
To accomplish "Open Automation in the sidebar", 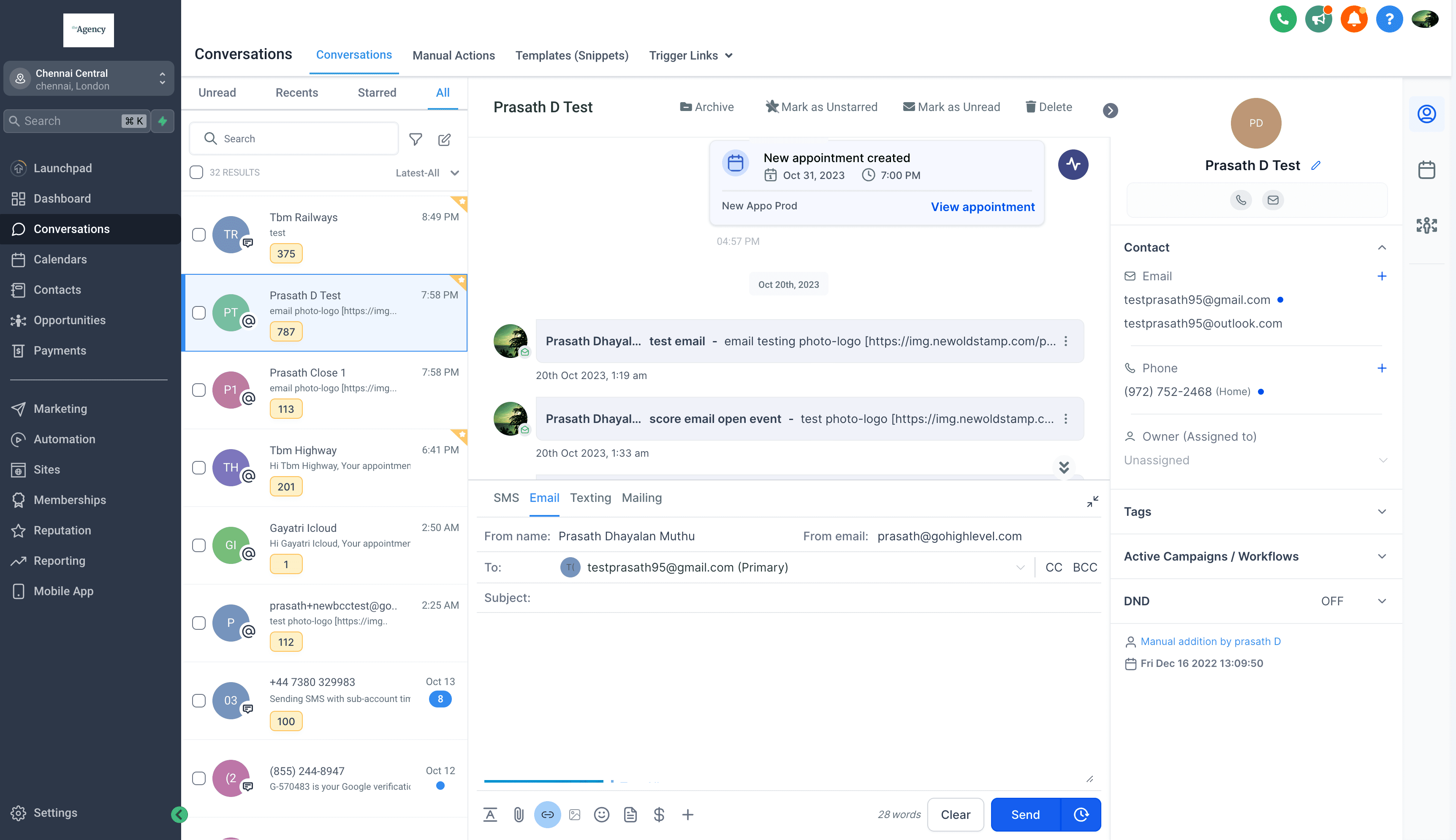I will [64, 439].
